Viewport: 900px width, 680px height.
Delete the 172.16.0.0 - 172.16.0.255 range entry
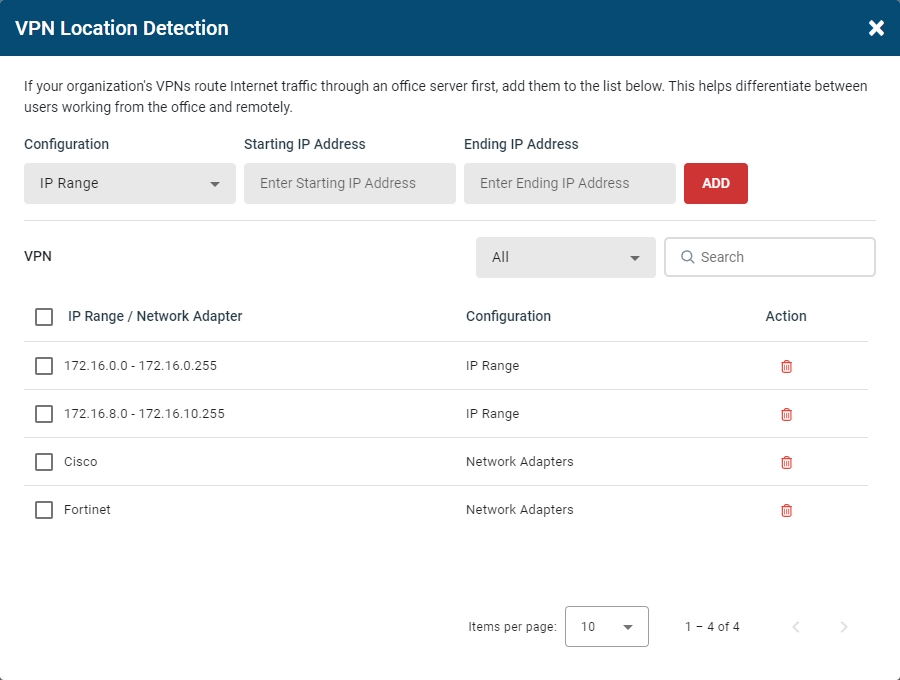(786, 366)
